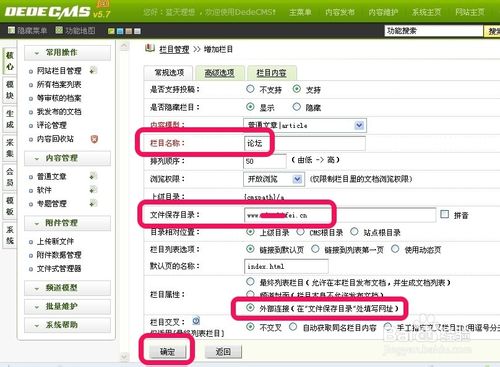This screenshot has height=367, width=500.
Task: Open 所有档案列表 in the sidebar
Action: pos(59,84)
